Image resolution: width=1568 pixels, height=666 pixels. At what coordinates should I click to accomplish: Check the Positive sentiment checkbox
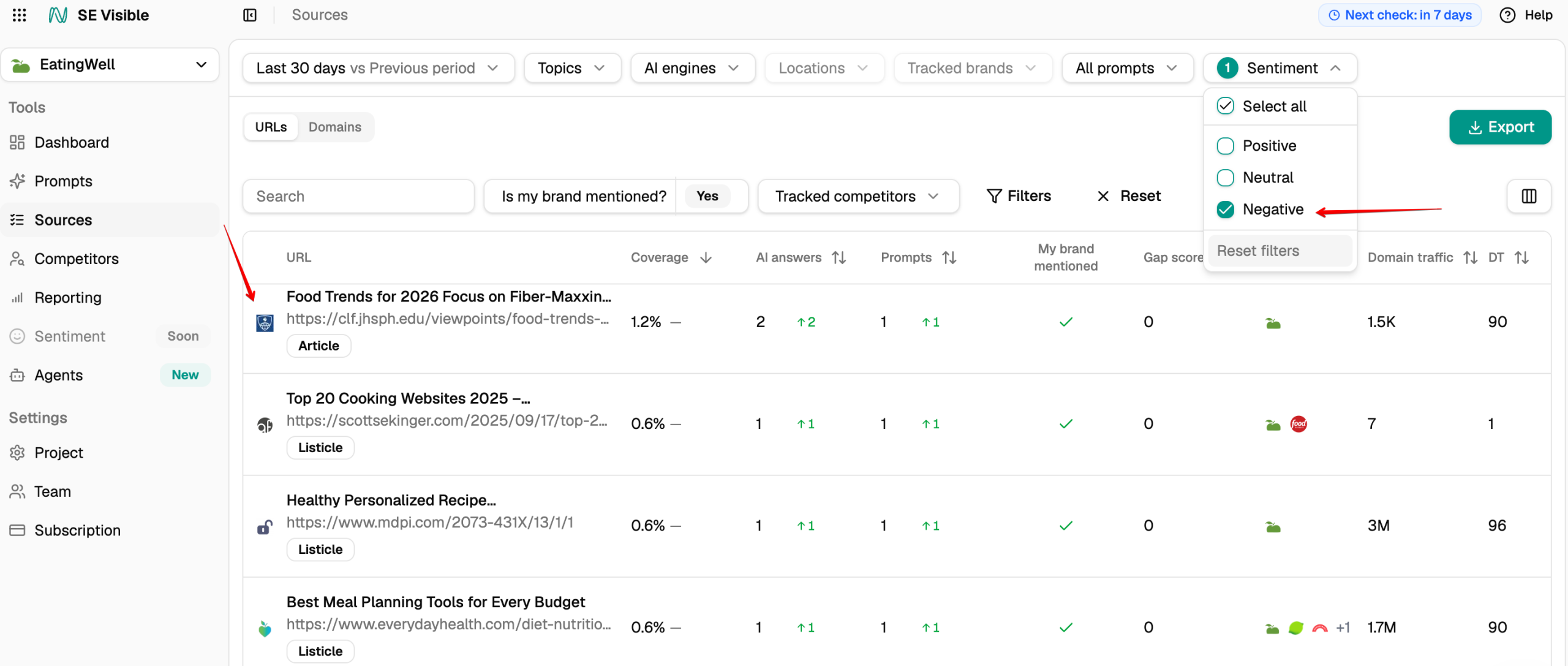1226,146
